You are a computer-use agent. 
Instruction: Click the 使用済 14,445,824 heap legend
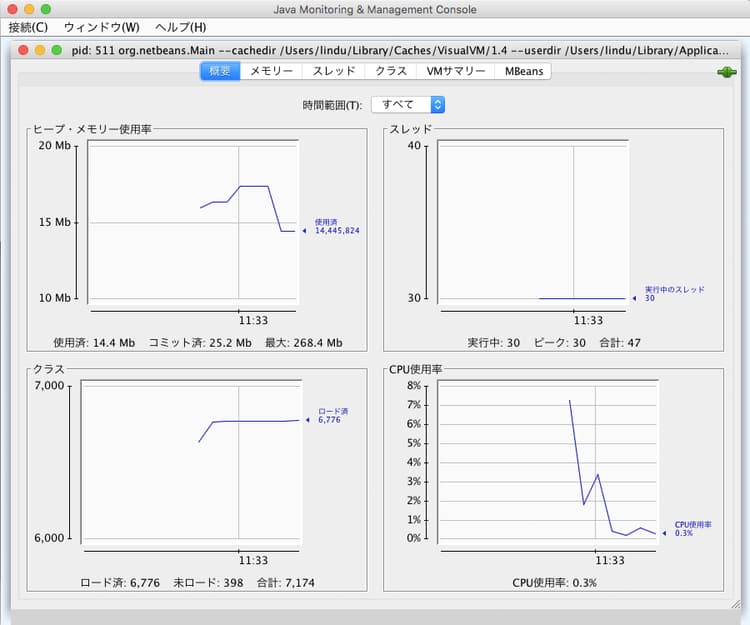(x=336, y=226)
